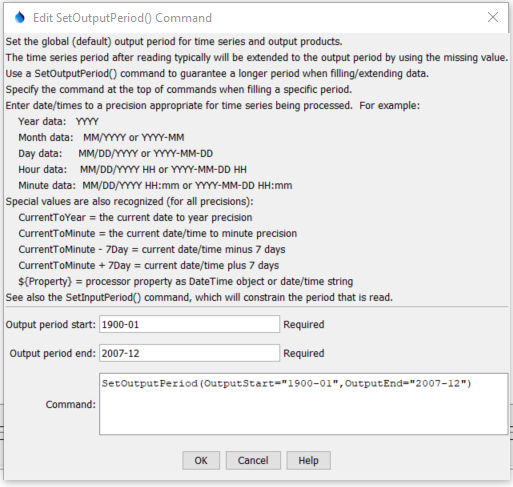
Task: Close the Edit SetOutputPeriod() Command dialog
Action: (x=493, y=17)
